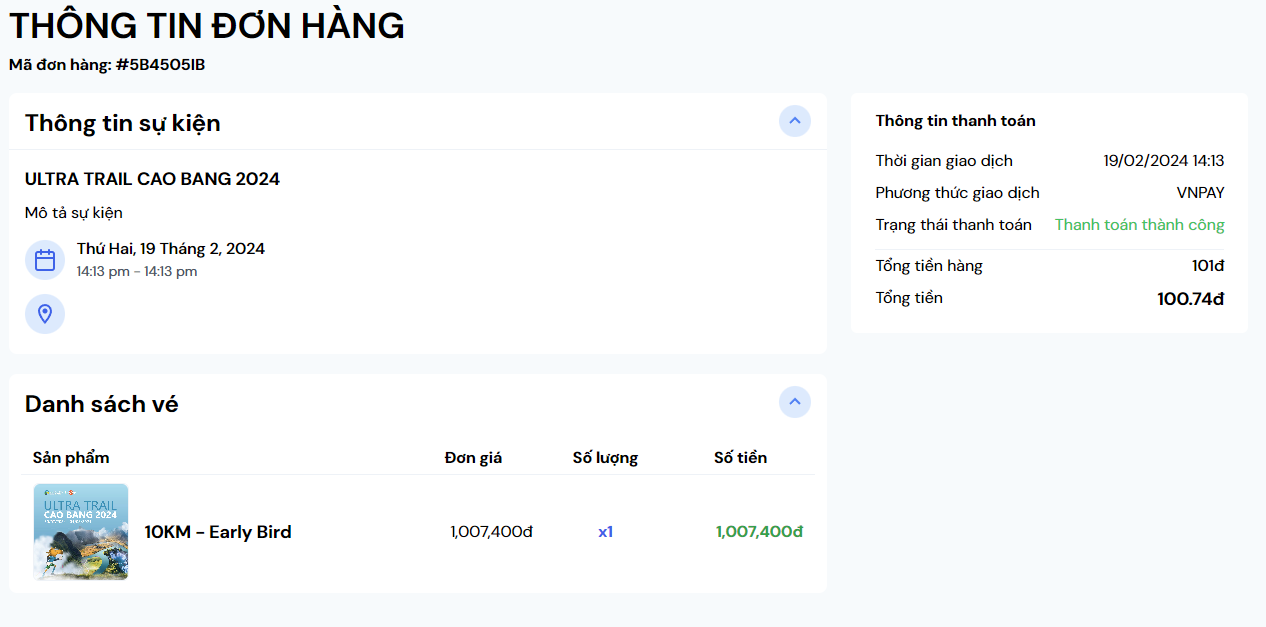Click the ULTRA TRAIL CAO BANG 2024 title
1266x627 pixels.
pyautogui.click(x=152, y=179)
